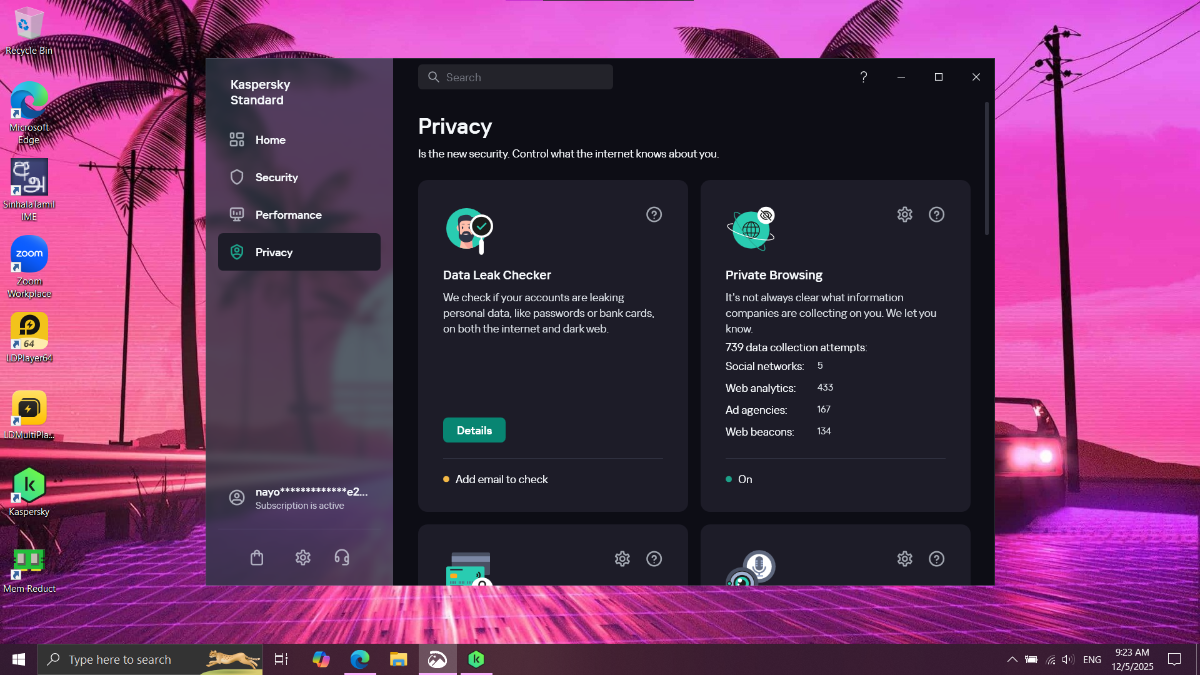Switch to Kaspersky app in the taskbar
The width and height of the screenshot is (1200, 675).
[x=477, y=659]
